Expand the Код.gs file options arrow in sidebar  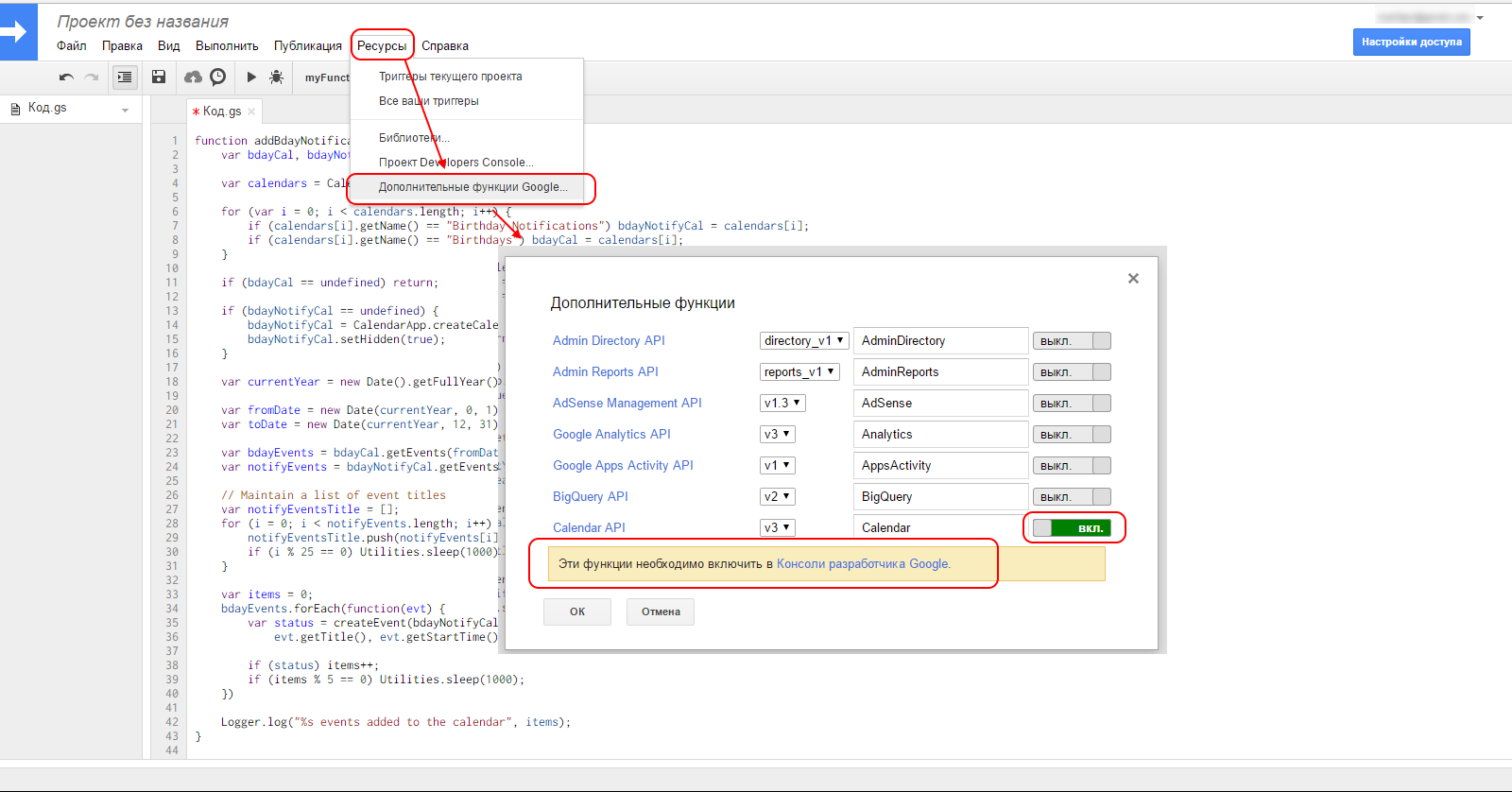(125, 111)
